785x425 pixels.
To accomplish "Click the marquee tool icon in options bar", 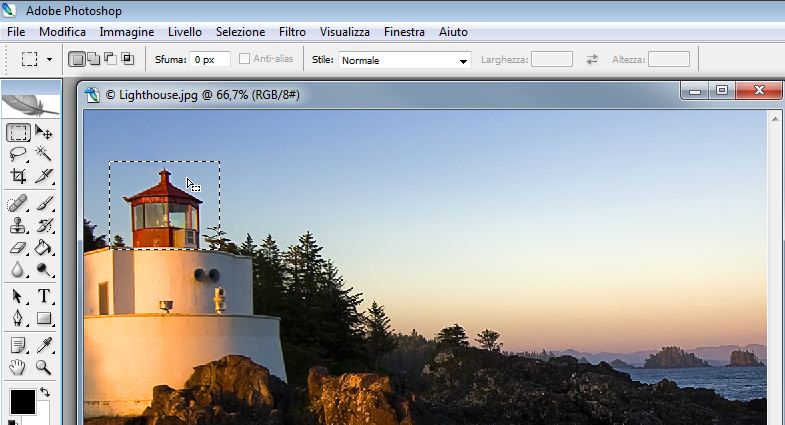I will 30,59.
